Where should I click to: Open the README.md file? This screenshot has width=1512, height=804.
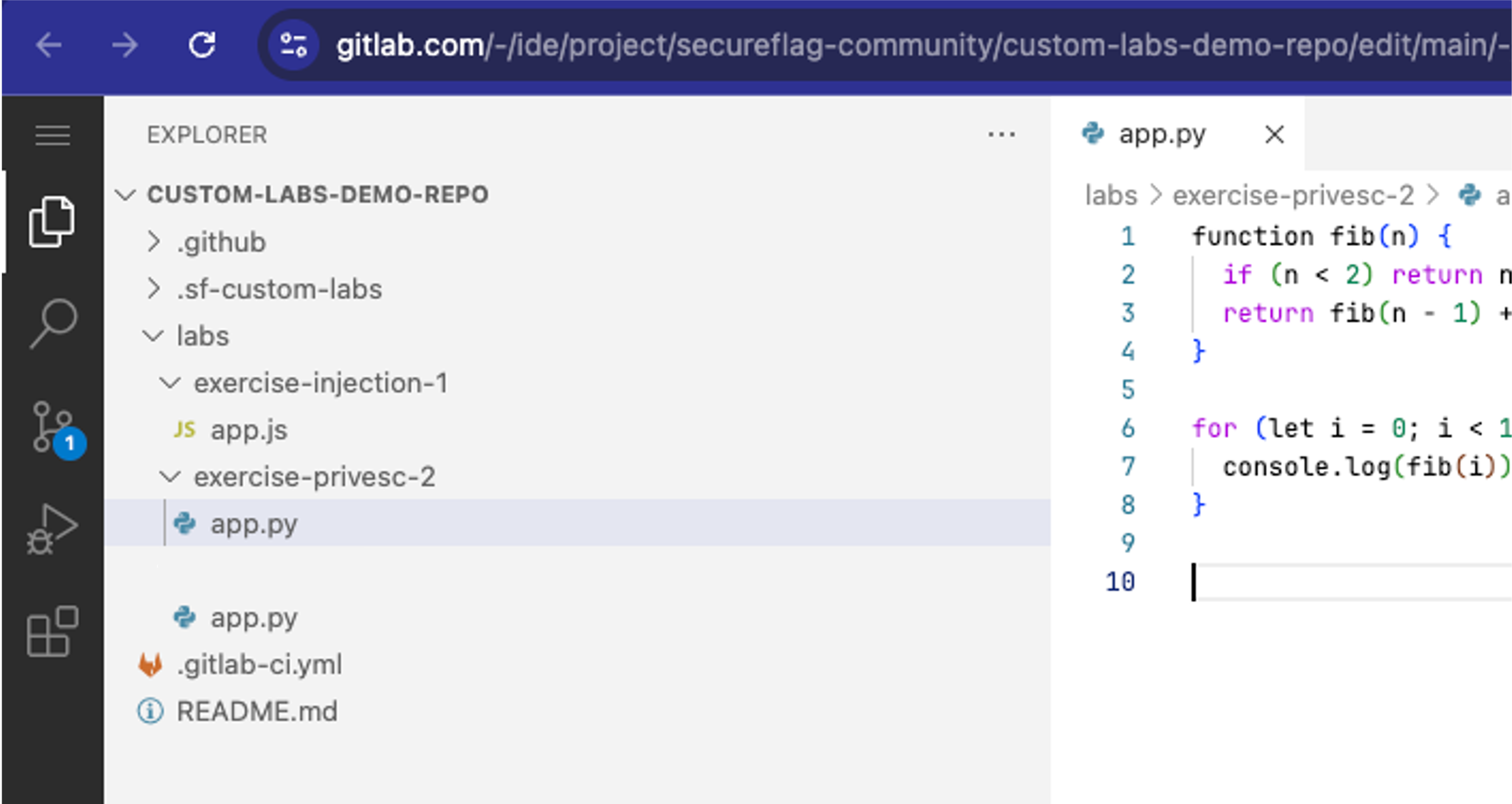click(257, 711)
